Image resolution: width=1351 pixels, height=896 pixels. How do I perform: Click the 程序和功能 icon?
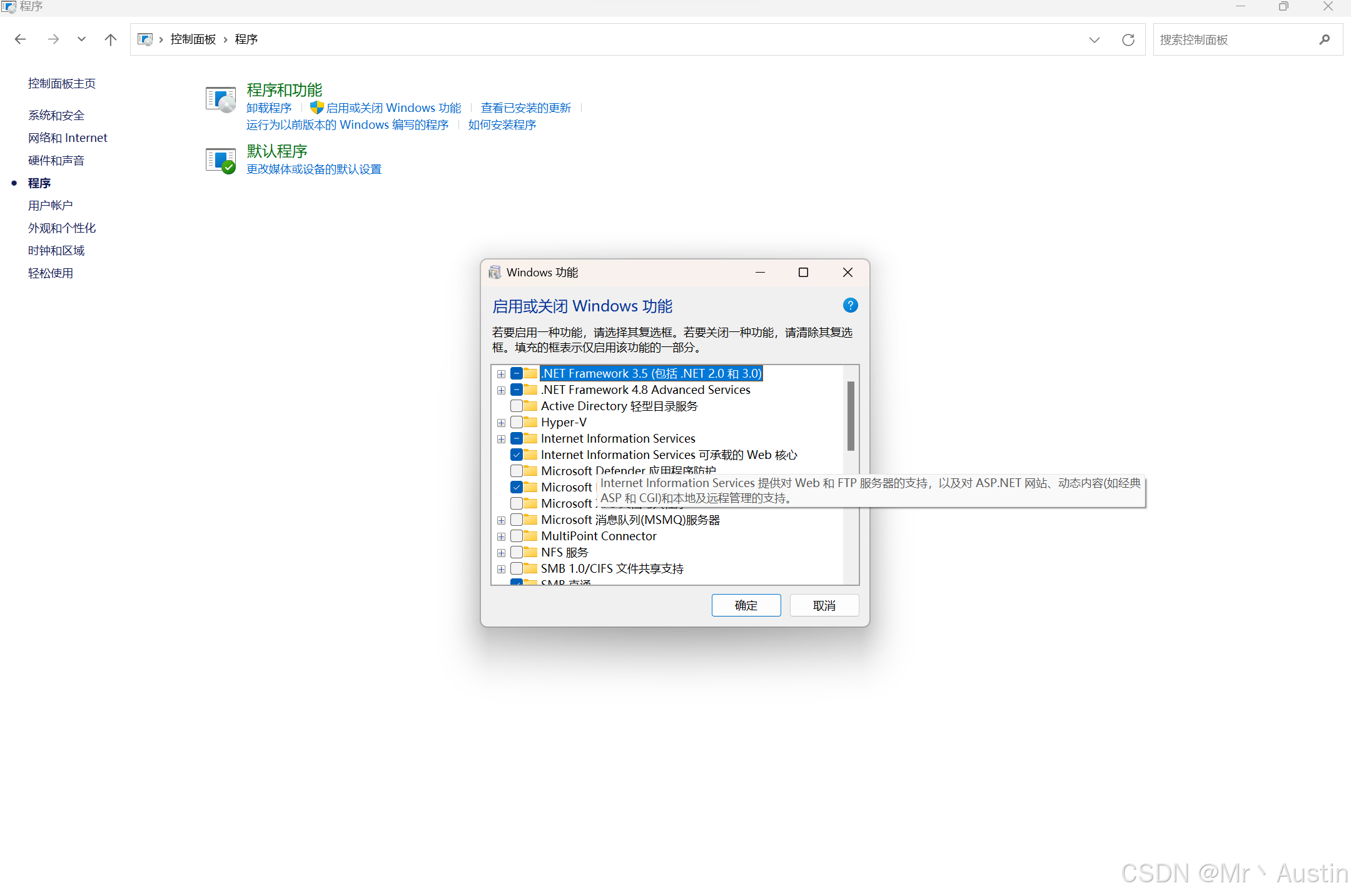221,100
